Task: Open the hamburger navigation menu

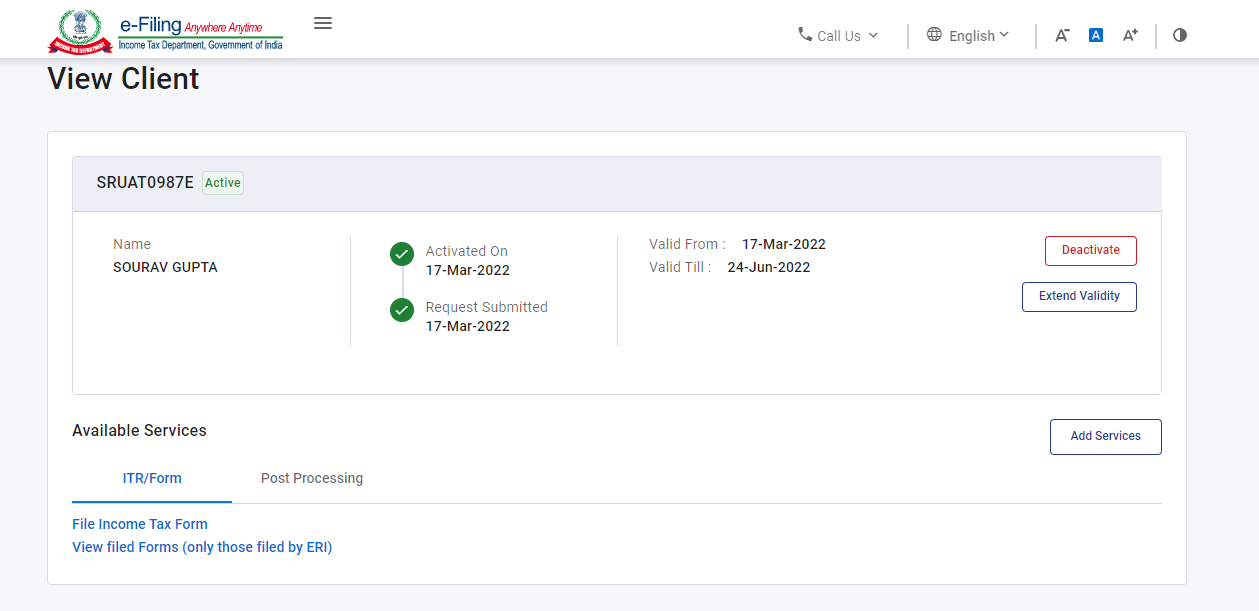Action: tap(322, 22)
